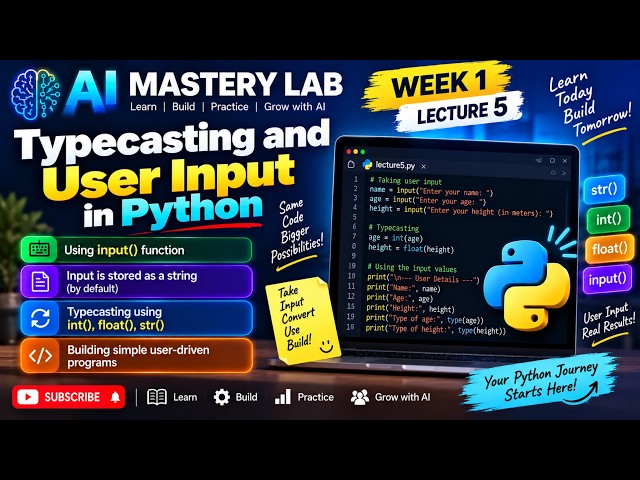Click the bar chart Practice icon
The height and width of the screenshot is (480, 640).
pos(283,397)
